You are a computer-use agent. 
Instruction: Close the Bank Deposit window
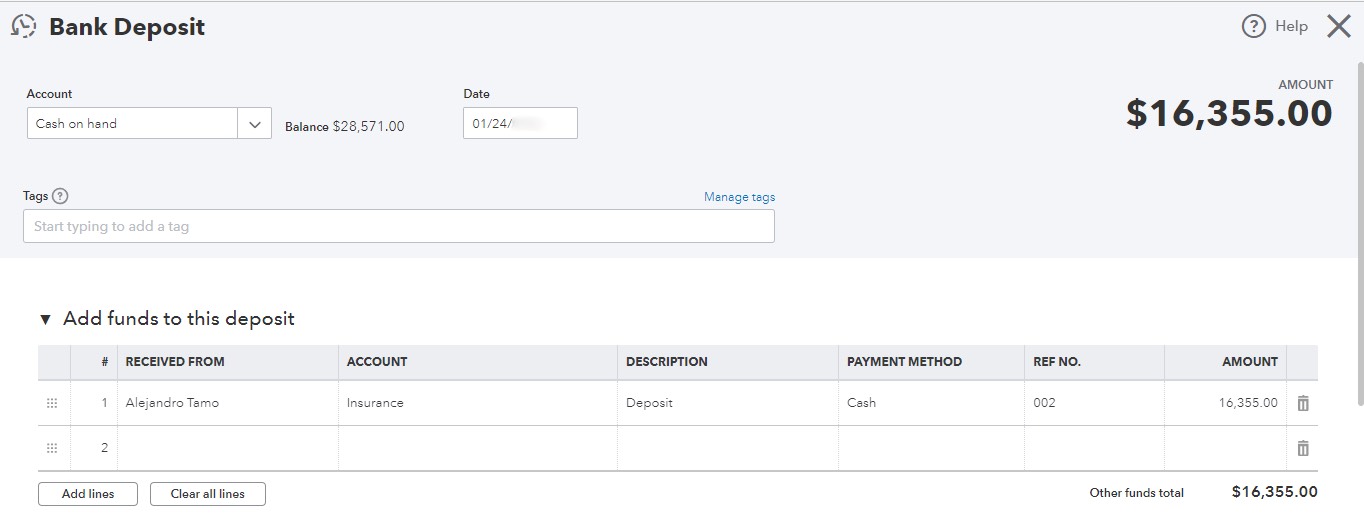point(1339,27)
